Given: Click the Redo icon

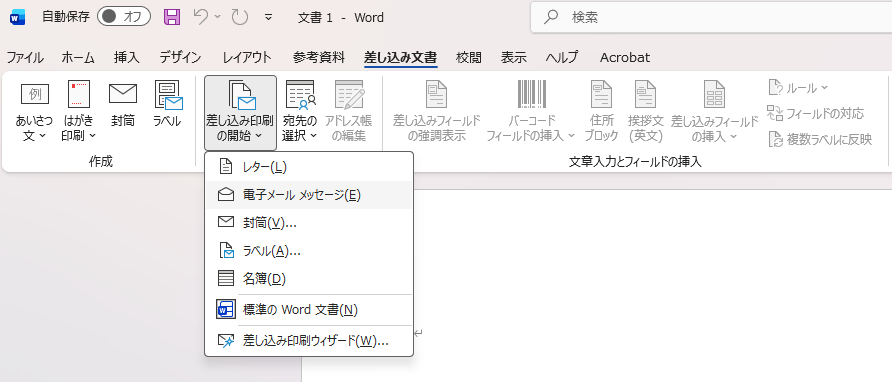Looking at the screenshot, I should pos(239,17).
